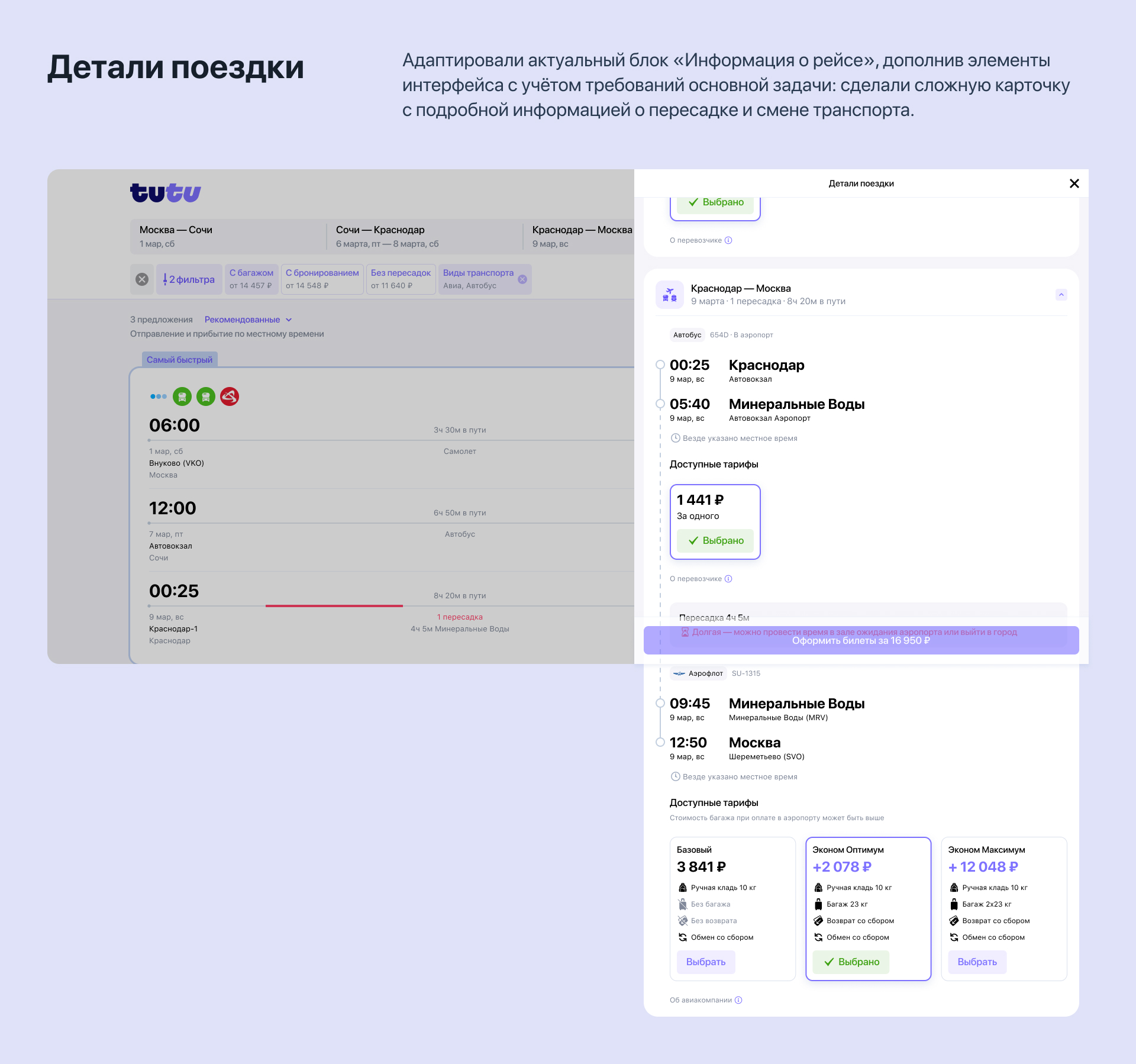1136x1064 pixels.
Task: Enable the «Без пересадок» filter chip
Action: [x=401, y=279]
